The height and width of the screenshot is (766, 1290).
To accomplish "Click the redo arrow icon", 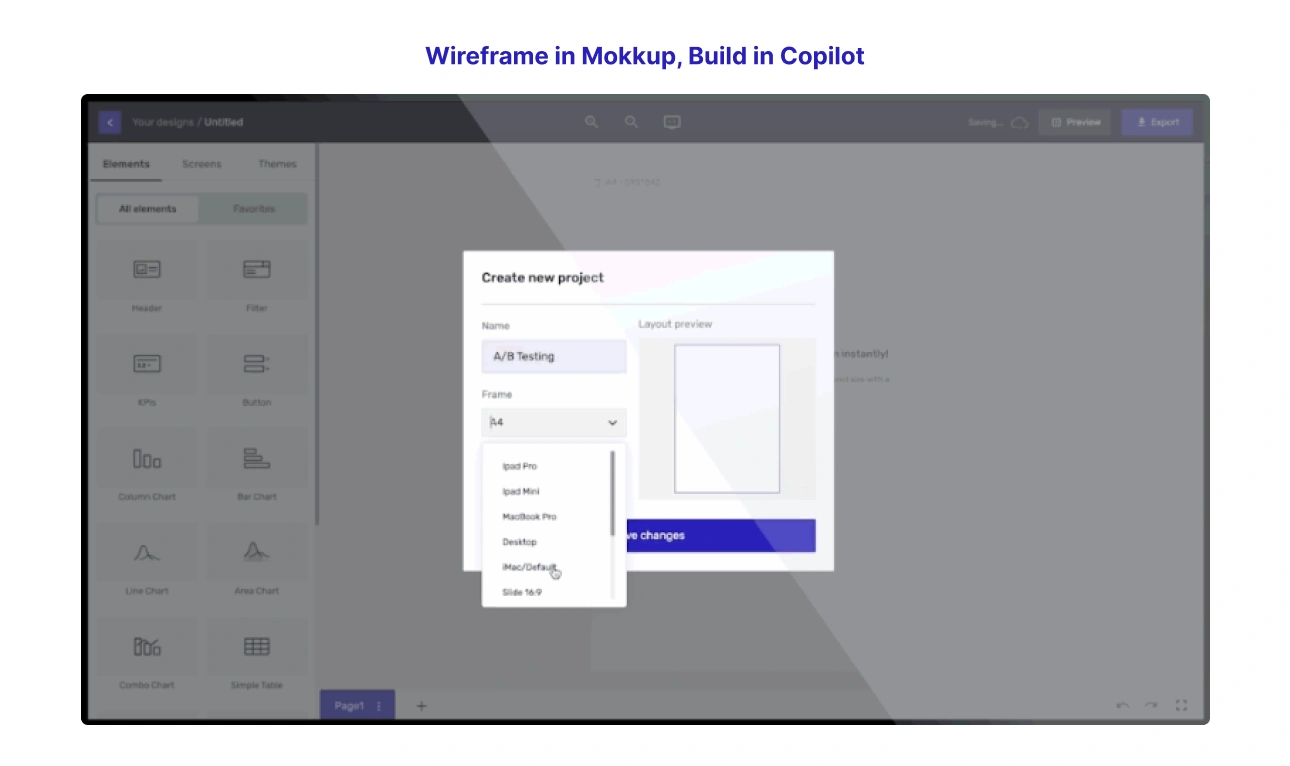I will point(1151,706).
